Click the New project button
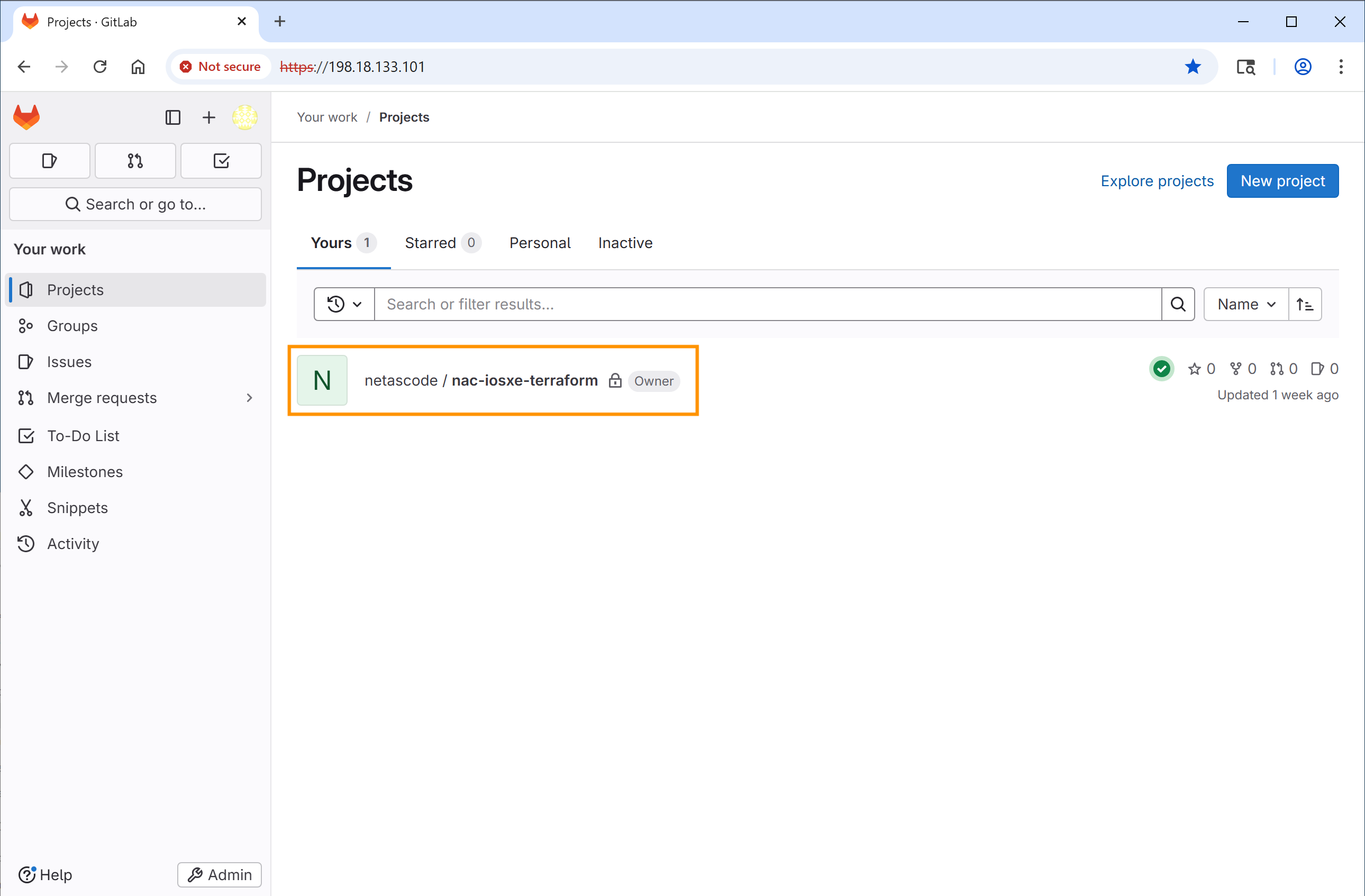Image resolution: width=1365 pixels, height=896 pixels. coord(1282,181)
